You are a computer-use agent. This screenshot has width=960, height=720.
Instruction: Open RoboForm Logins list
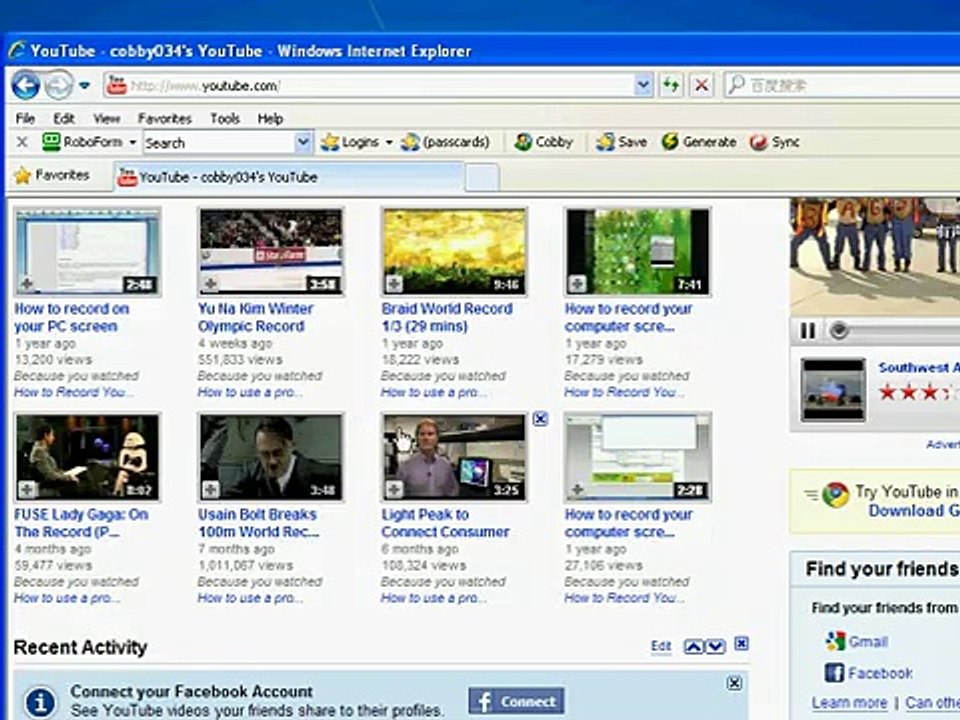(356, 142)
